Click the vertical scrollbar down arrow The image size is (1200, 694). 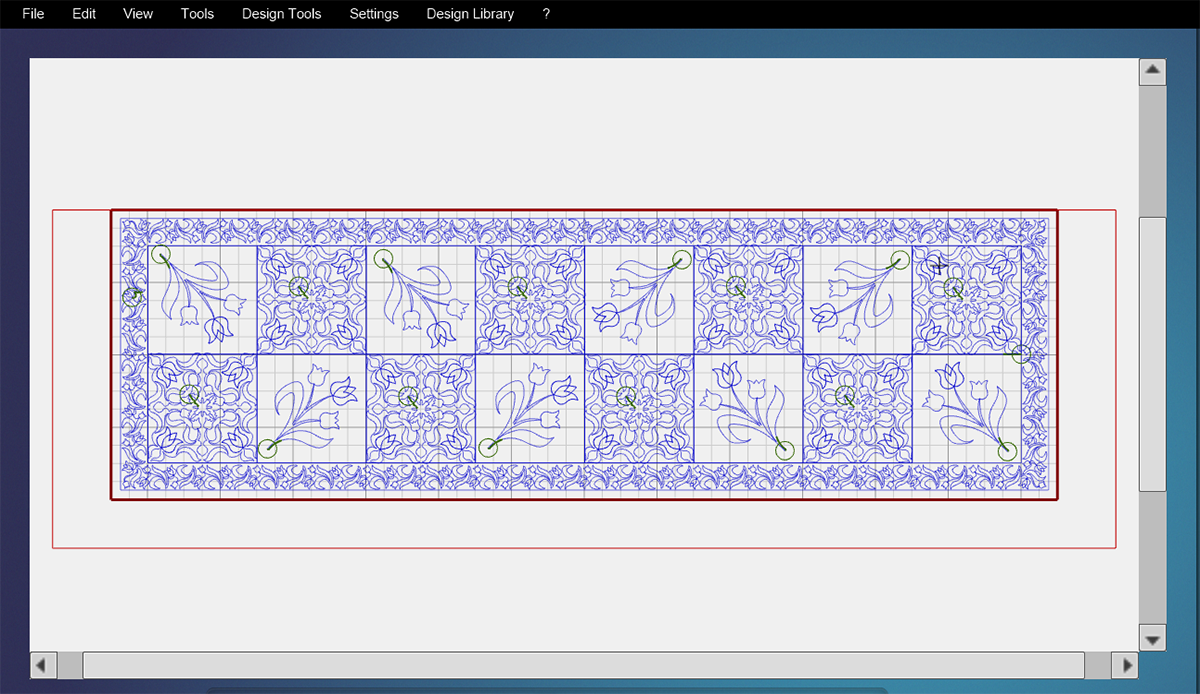pyautogui.click(x=1153, y=638)
